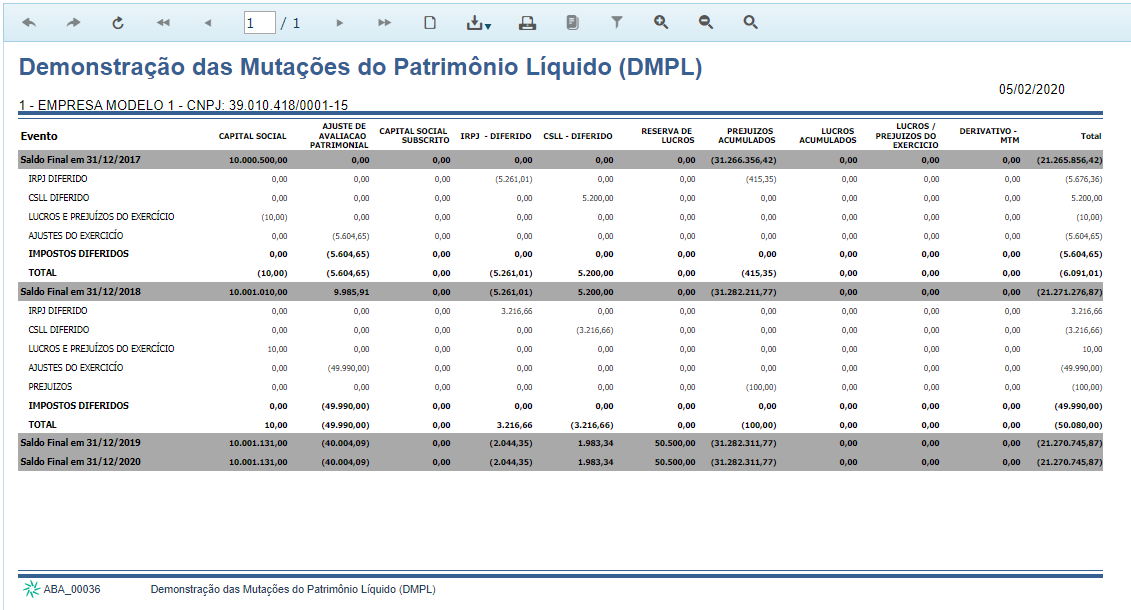The height and width of the screenshot is (610, 1131).
Task: Refresh the DMPL report
Action: click(117, 21)
